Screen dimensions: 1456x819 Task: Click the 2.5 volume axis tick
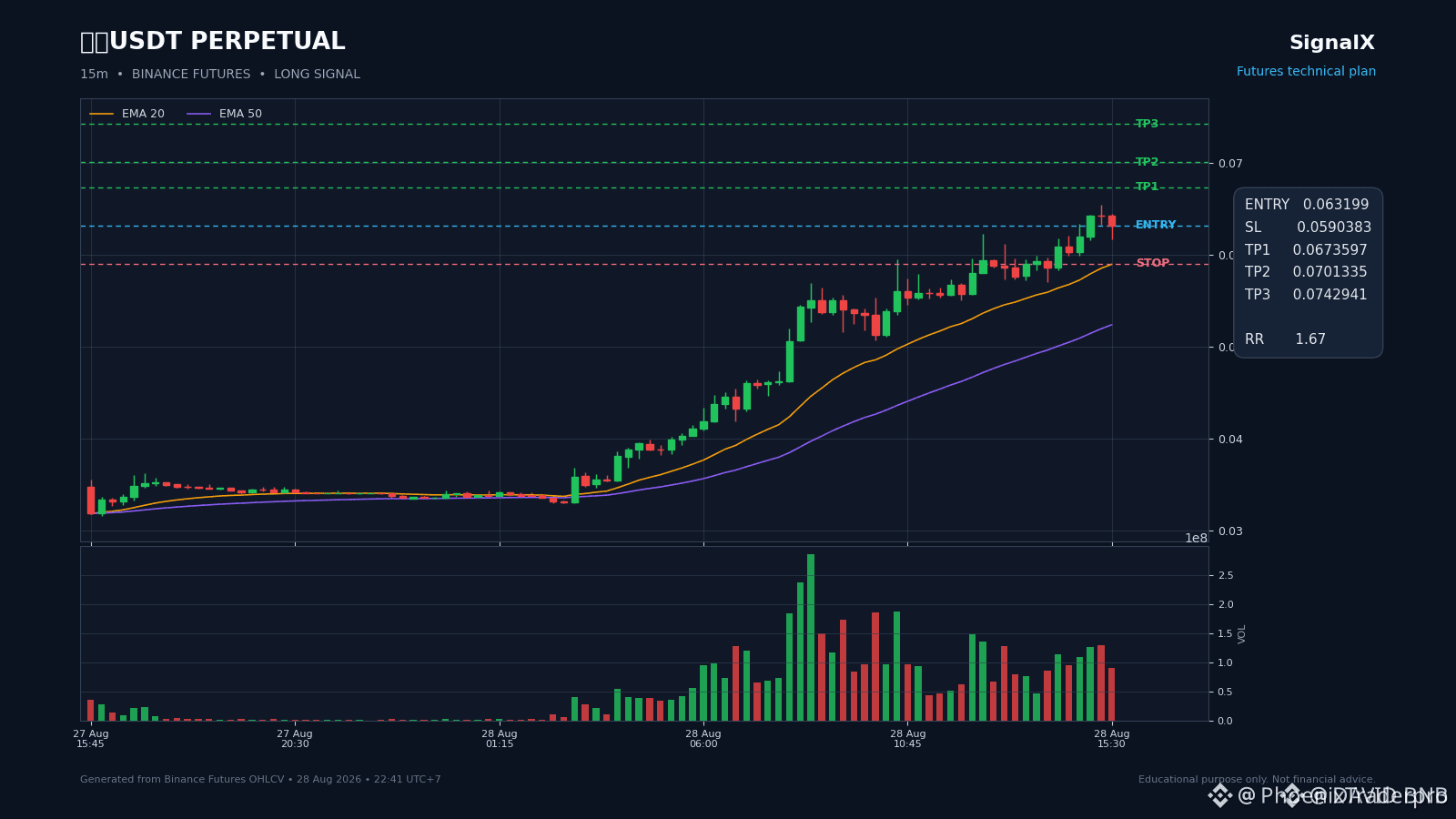click(x=1226, y=575)
